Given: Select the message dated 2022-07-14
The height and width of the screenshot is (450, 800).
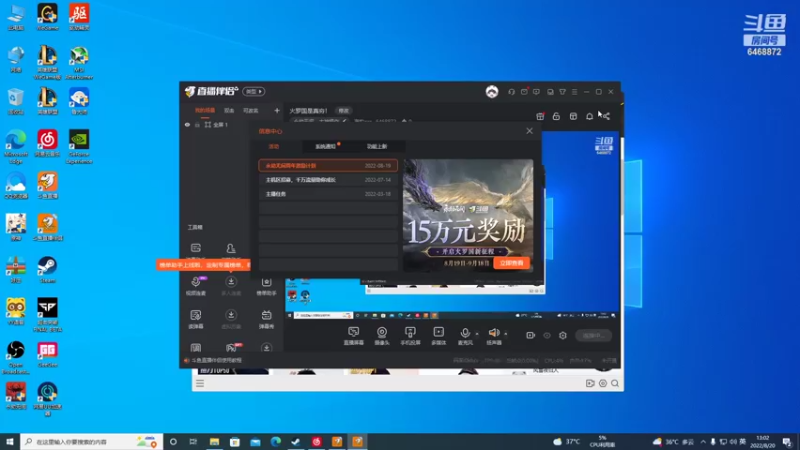Looking at the screenshot, I should (328, 180).
